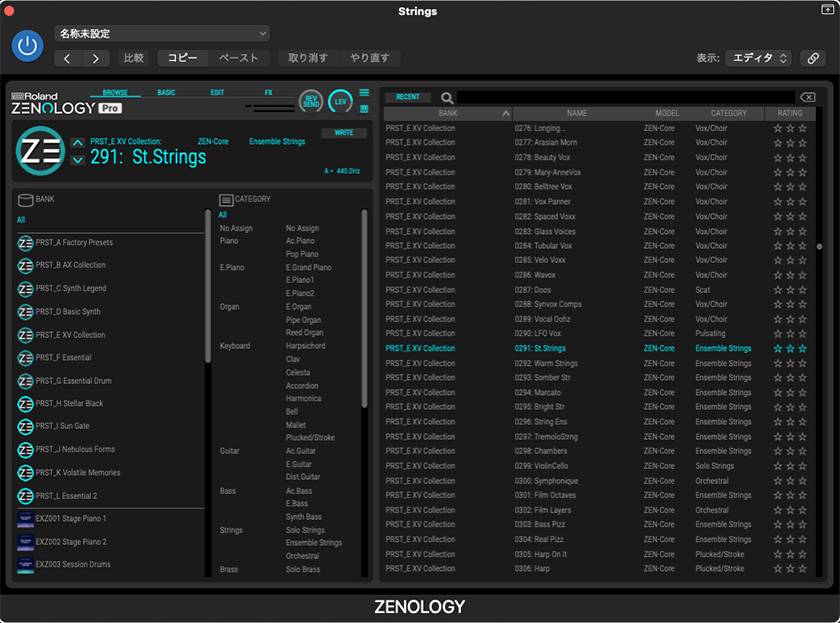Sort list by NAME column header
The width and height of the screenshot is (840, 623).
pos(577,113)
